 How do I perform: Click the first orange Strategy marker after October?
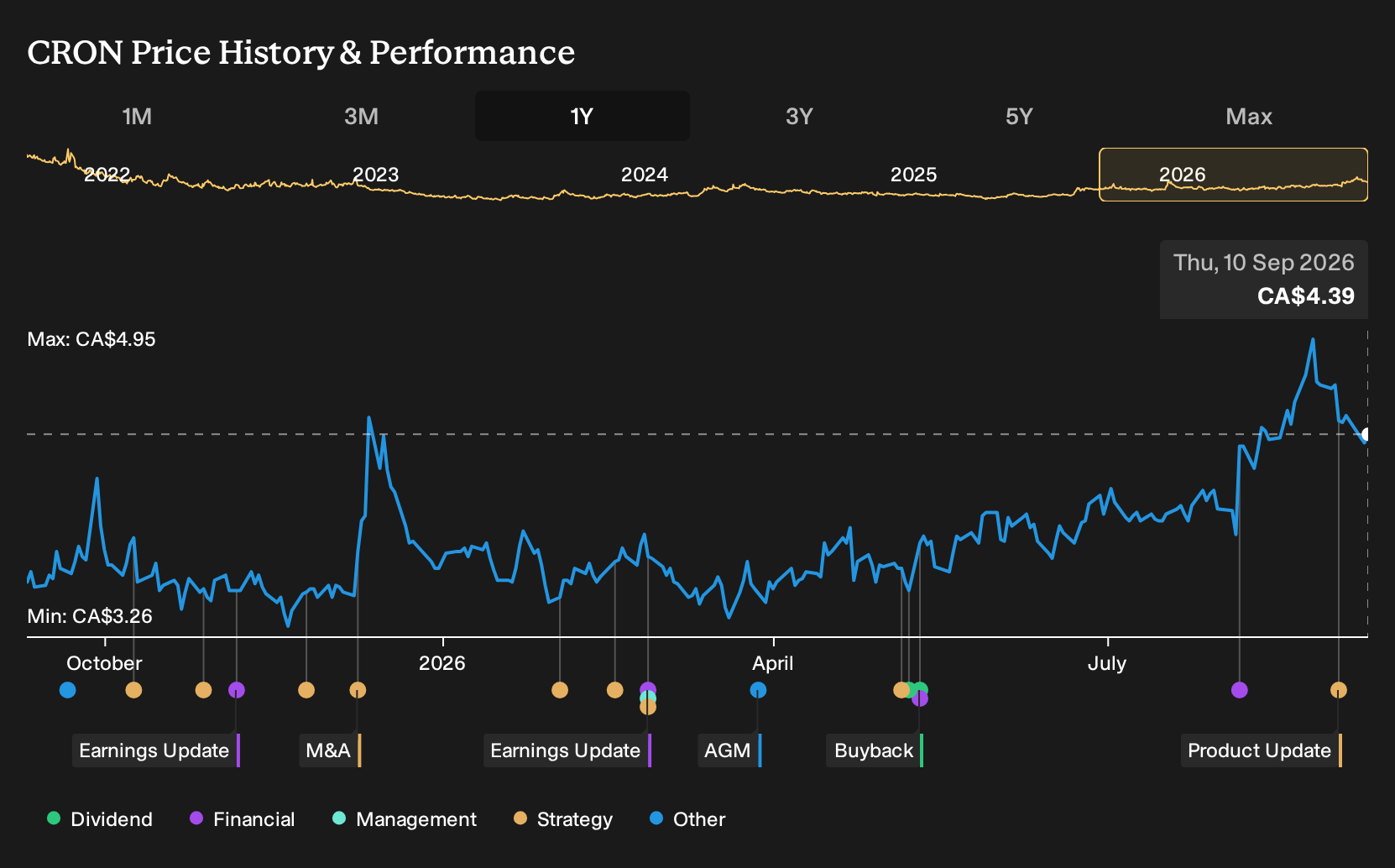click(133, 690)
